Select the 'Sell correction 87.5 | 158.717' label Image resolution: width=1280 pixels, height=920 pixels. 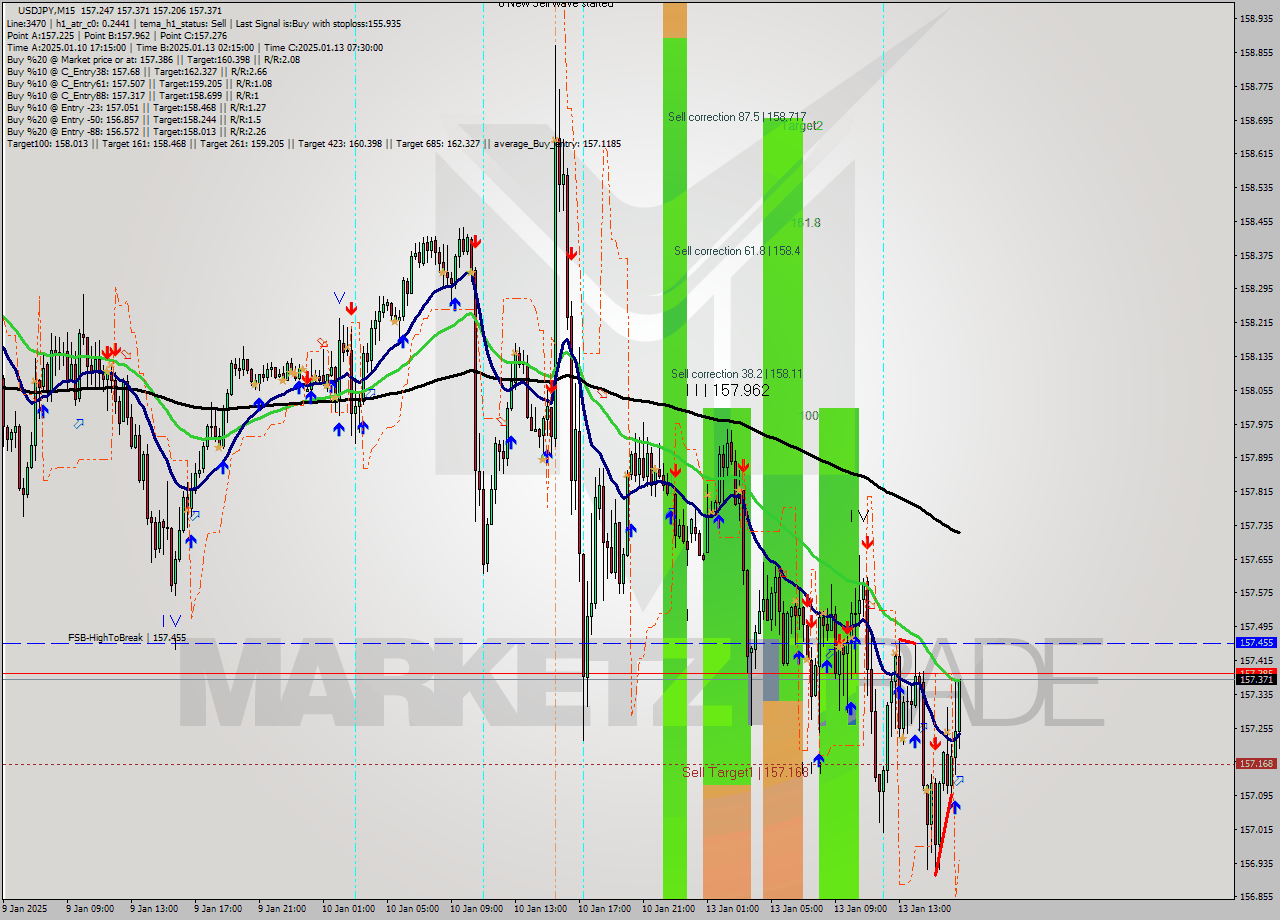pyautogui.click(x=737, y=117)
